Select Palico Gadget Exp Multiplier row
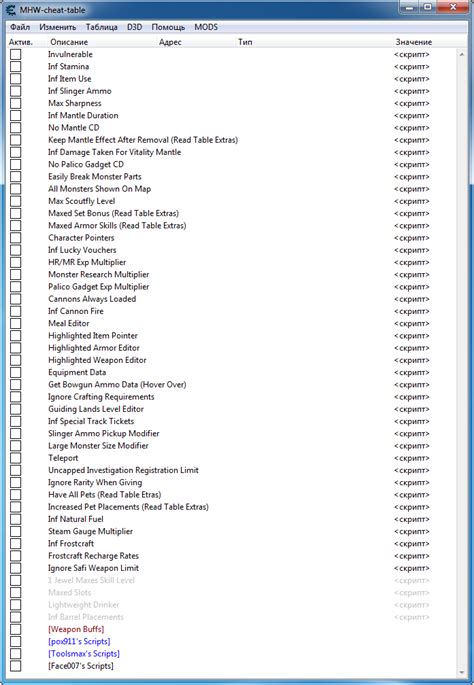This screenshot has height=685, width=474. tap(98, 287)
